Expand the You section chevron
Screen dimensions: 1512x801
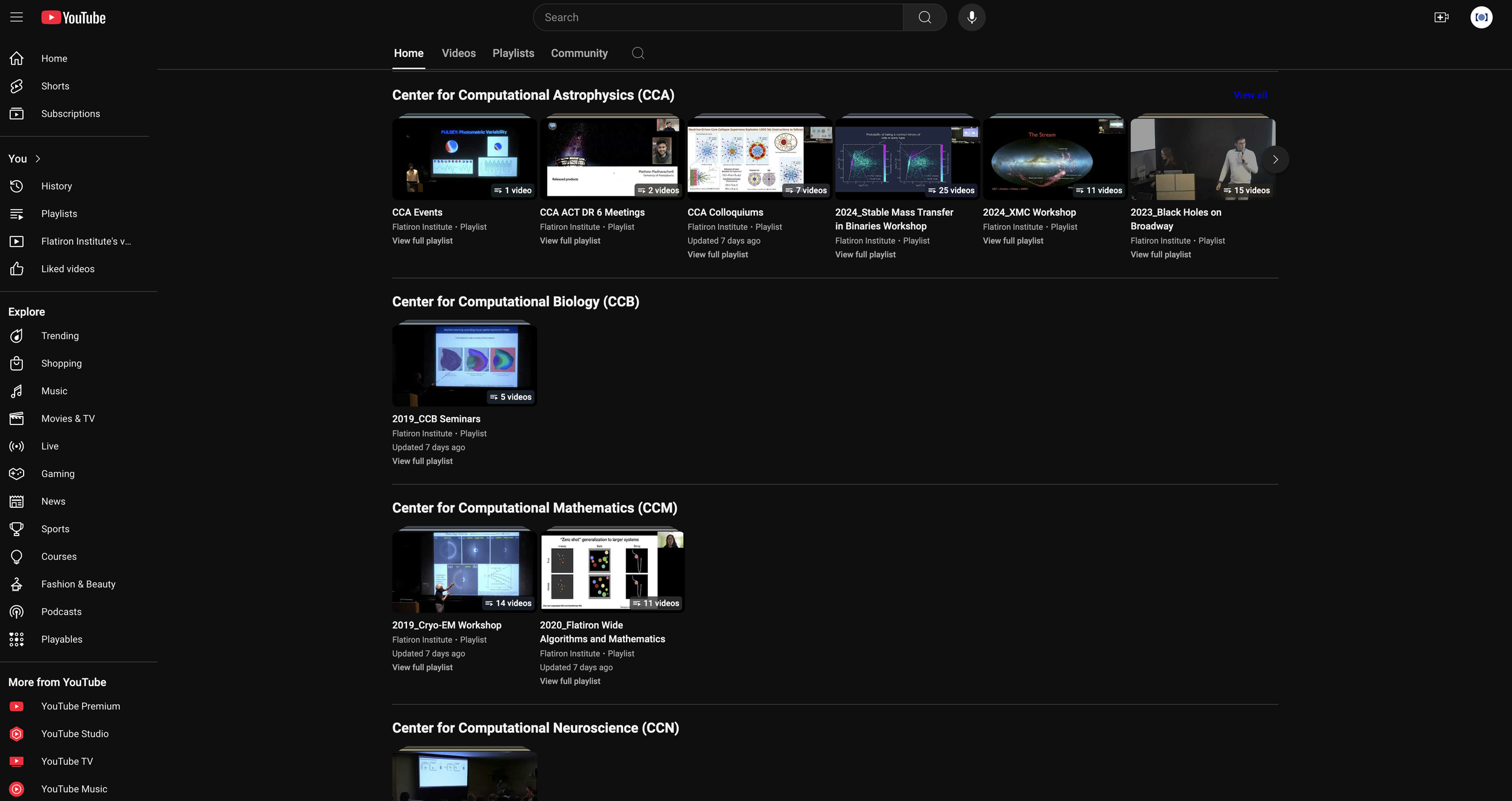37,158
